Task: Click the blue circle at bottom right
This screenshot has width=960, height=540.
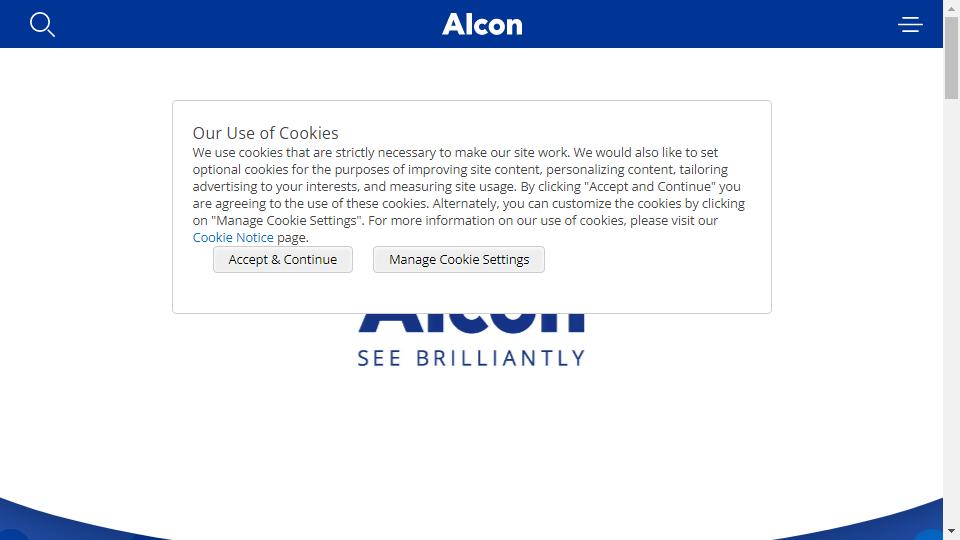Action: (929, 535)
